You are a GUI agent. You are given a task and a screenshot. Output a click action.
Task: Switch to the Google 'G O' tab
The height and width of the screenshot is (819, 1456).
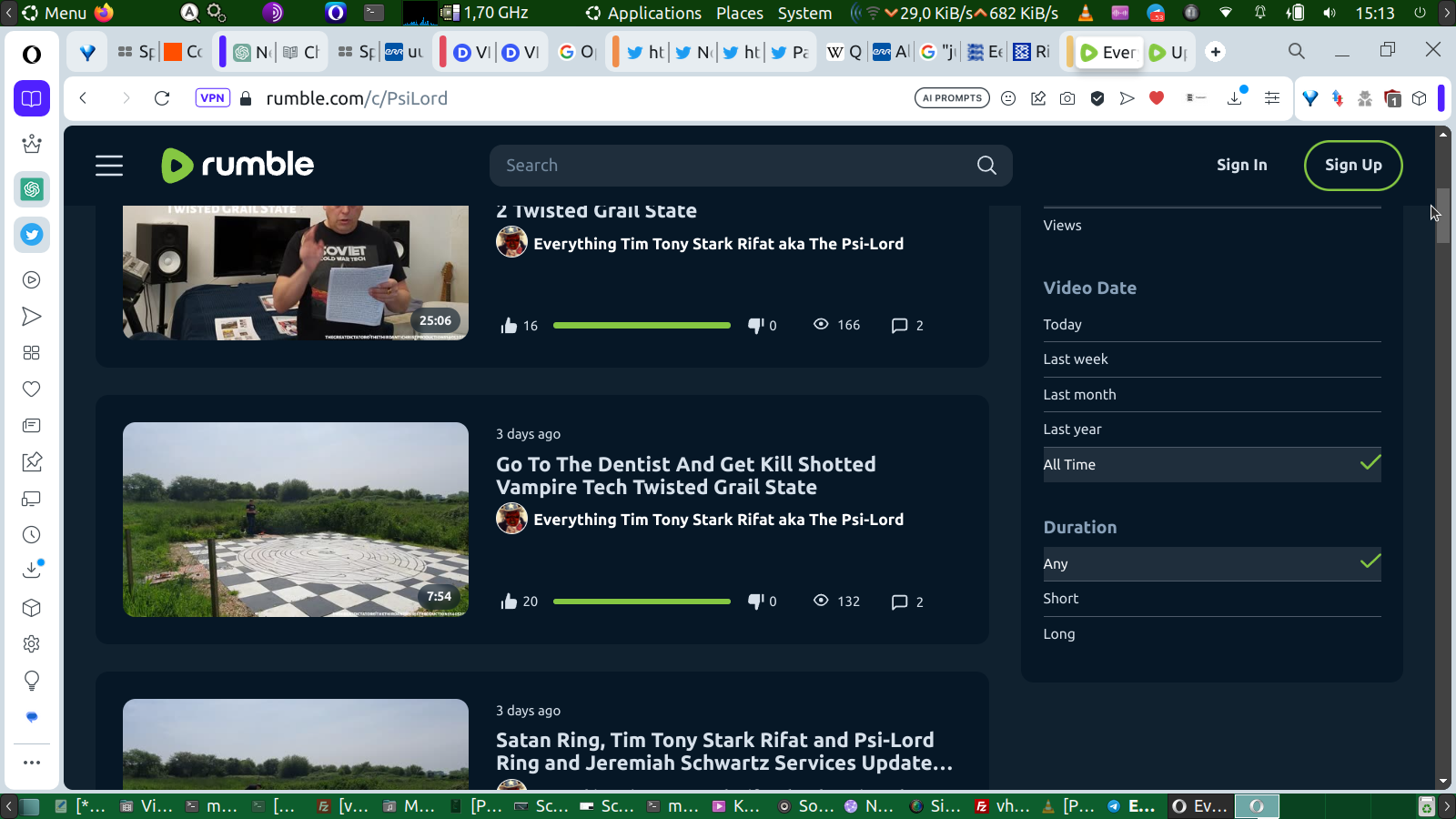(577, 52)
